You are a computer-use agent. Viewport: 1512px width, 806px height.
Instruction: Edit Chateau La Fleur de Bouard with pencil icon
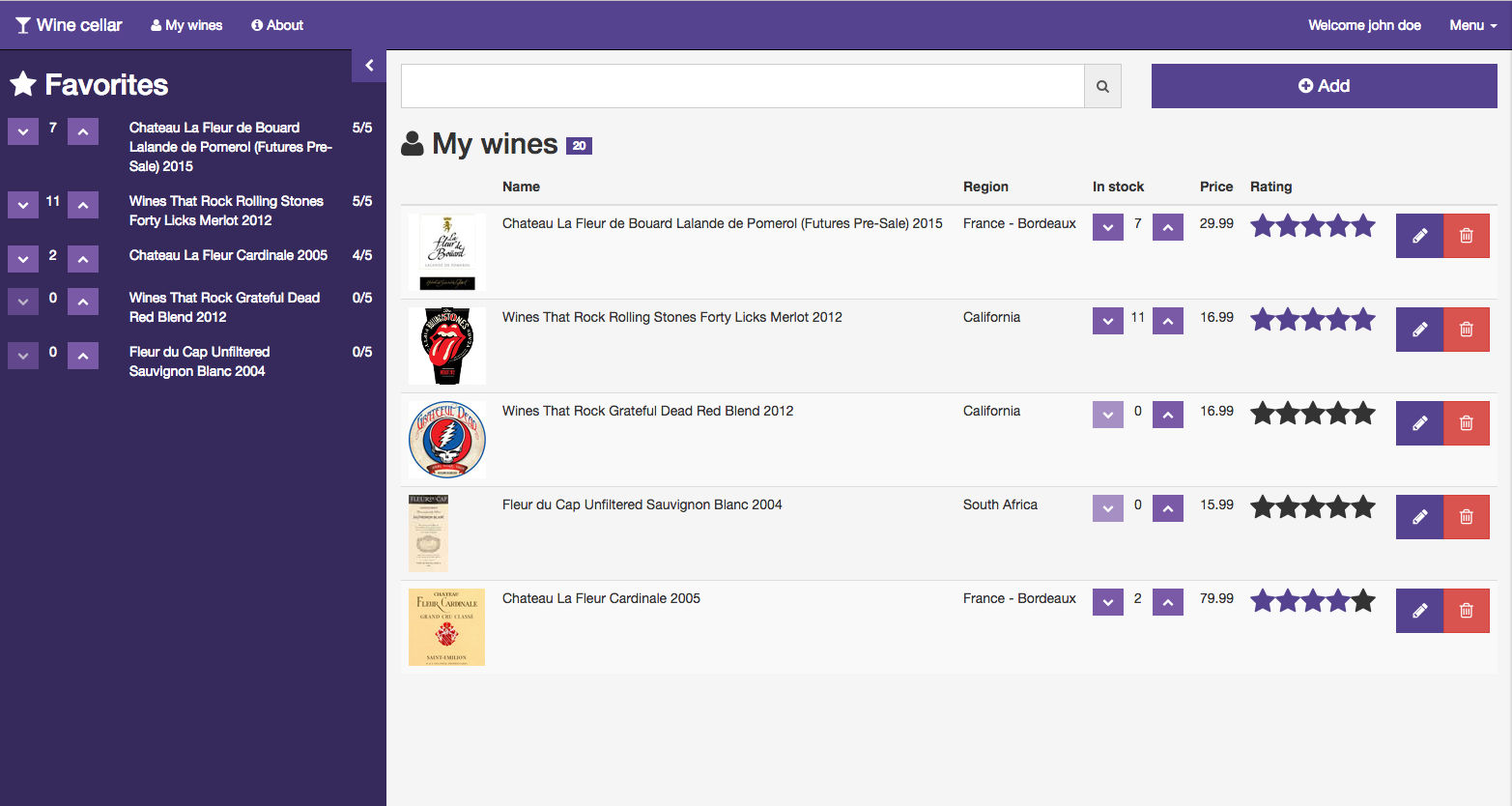(x=1419, y=236)
